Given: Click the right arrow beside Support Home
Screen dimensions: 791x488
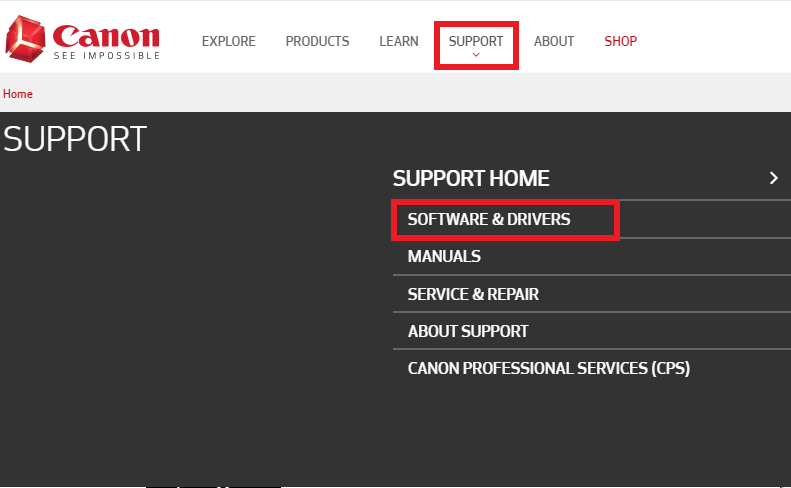Looking at the screenshot, I should pos(773,178).
